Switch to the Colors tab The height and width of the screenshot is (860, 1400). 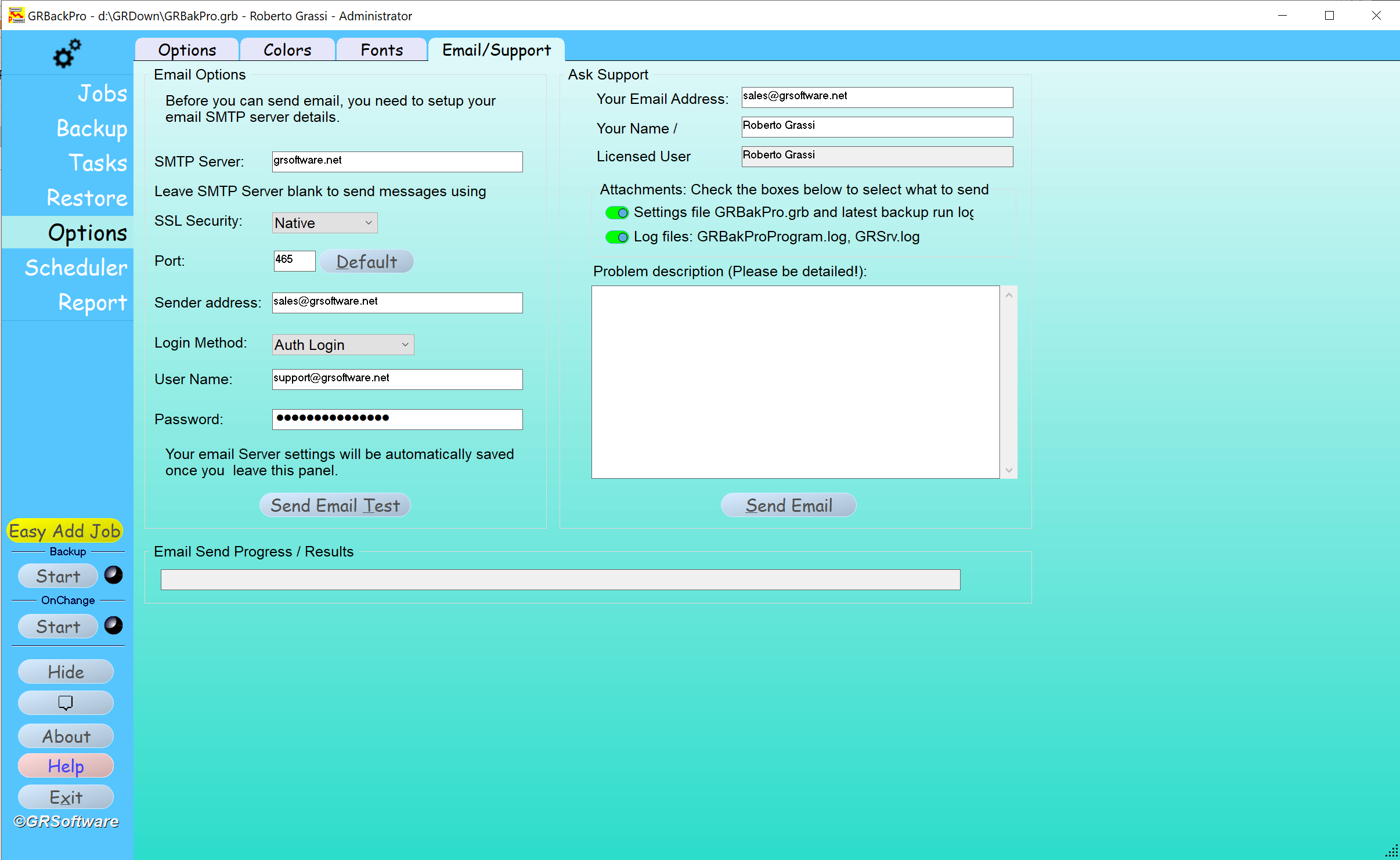click(287, 50)
